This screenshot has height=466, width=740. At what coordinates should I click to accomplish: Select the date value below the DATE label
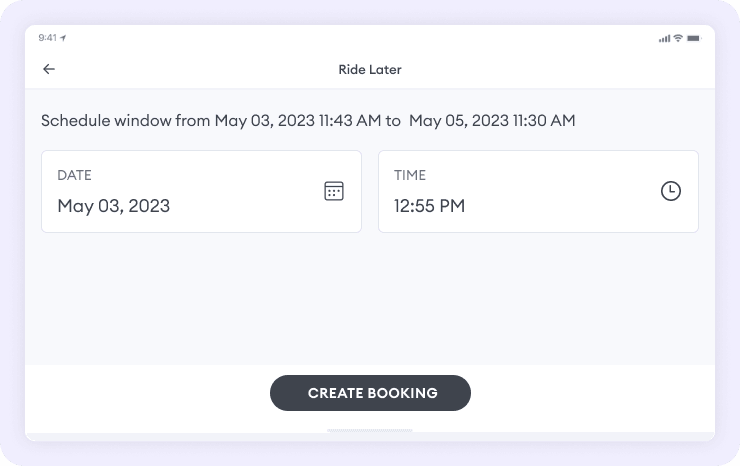click(113, 207)
